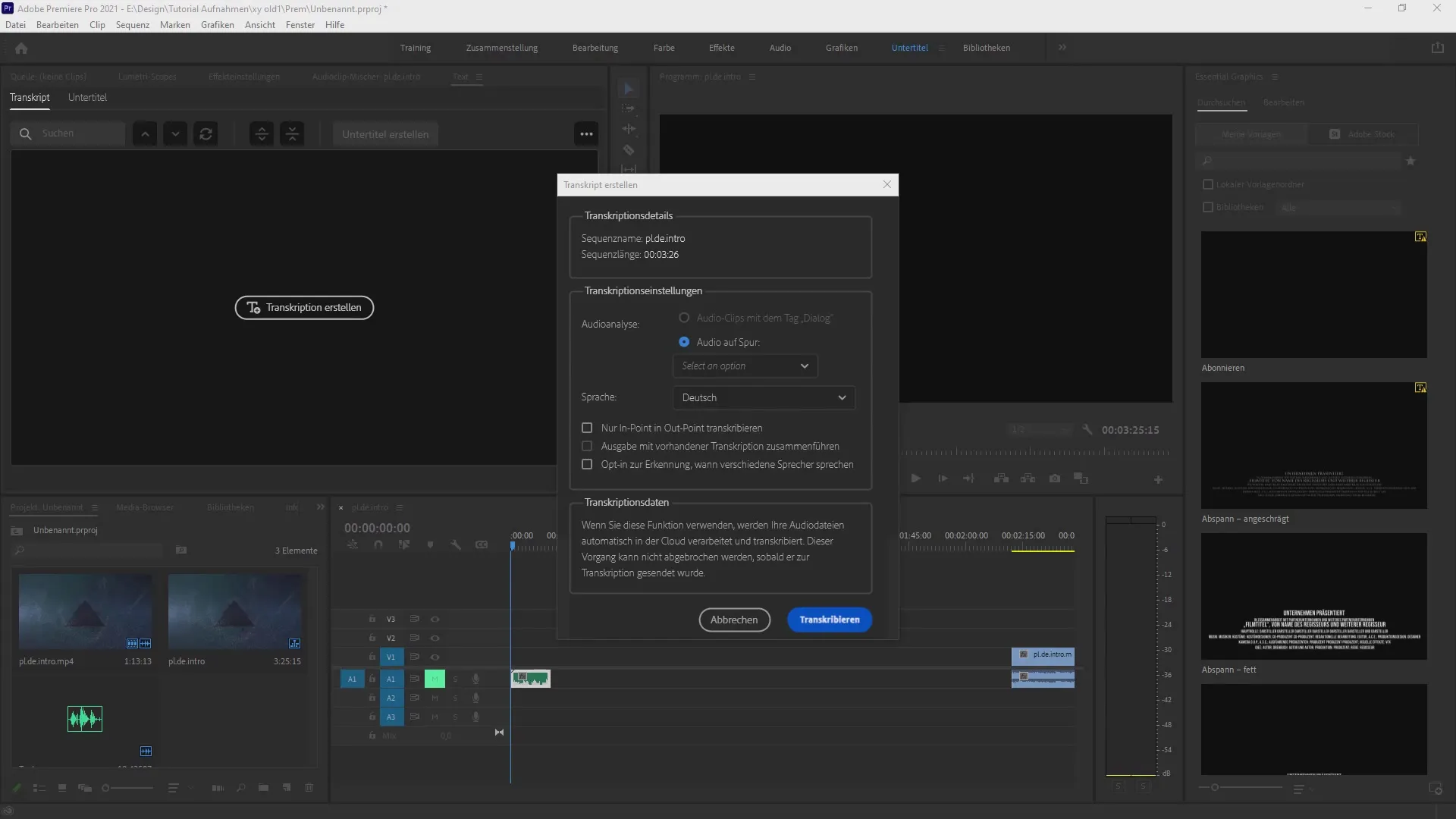Switch to the Farbe workspace

(664, 48)
